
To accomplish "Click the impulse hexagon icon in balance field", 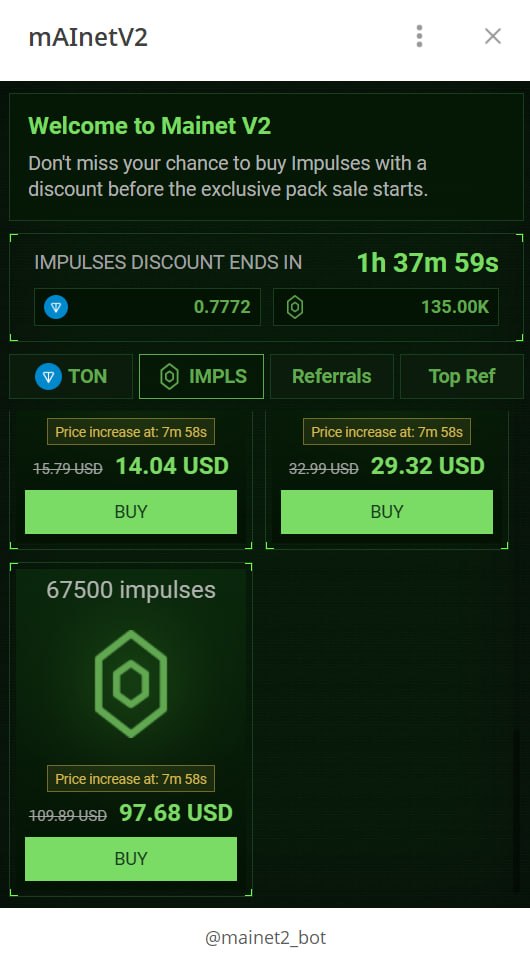I will (295, 307).
